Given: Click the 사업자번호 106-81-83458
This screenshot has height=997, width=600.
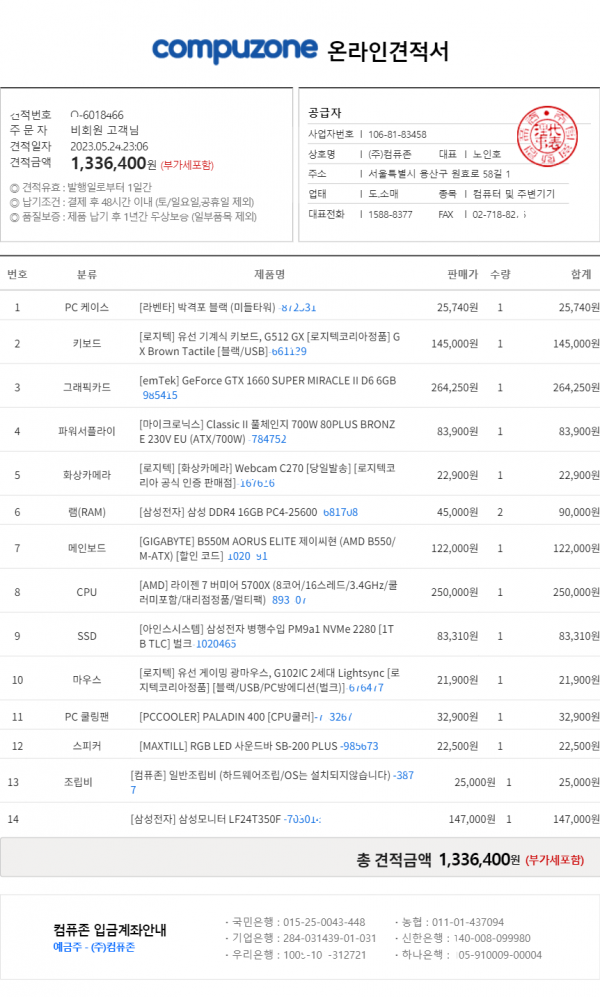Looking at the screenshot, I should point(397,134).
